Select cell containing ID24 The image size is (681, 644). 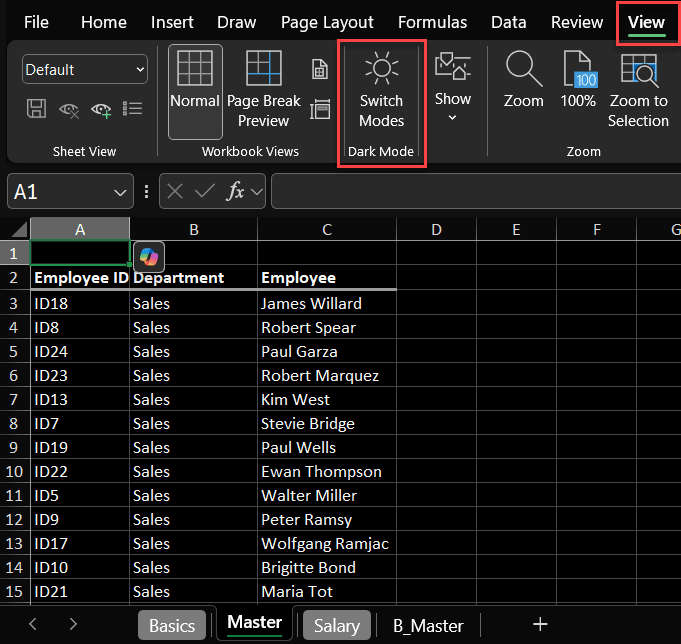[80, 351]
